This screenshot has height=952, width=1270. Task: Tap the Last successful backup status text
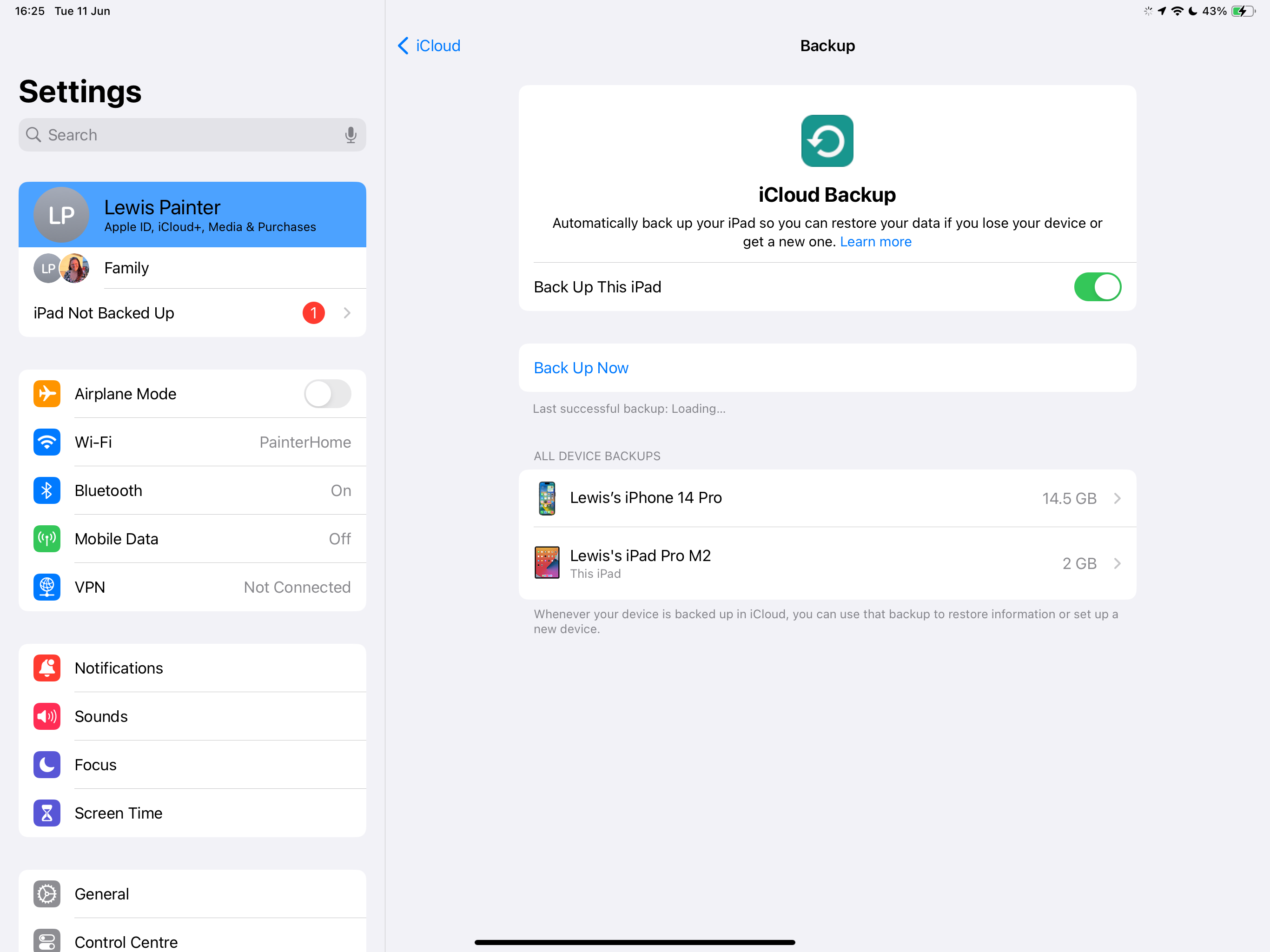(629, 408)
